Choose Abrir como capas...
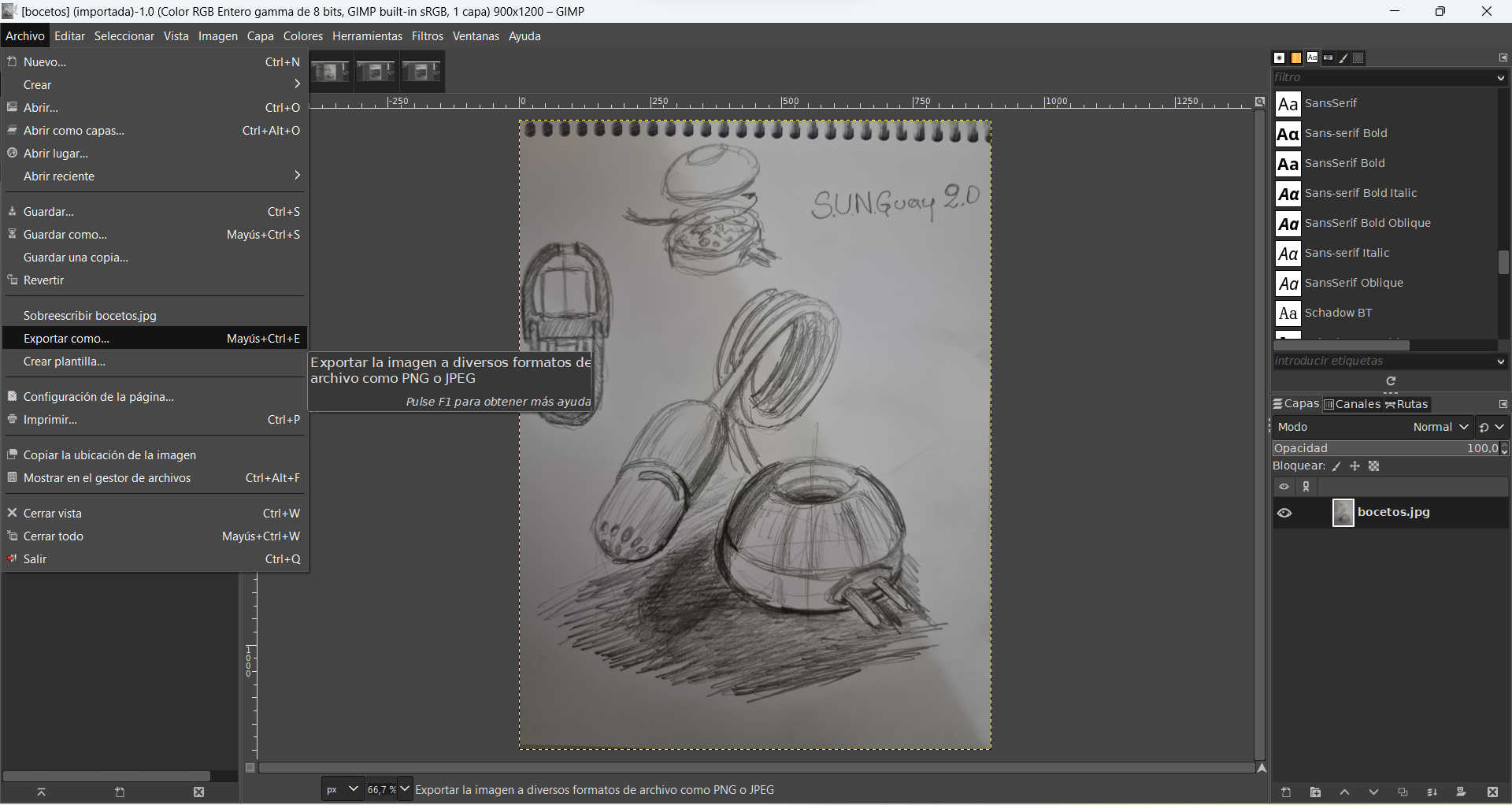1512x805 pixels. (154, 131)
